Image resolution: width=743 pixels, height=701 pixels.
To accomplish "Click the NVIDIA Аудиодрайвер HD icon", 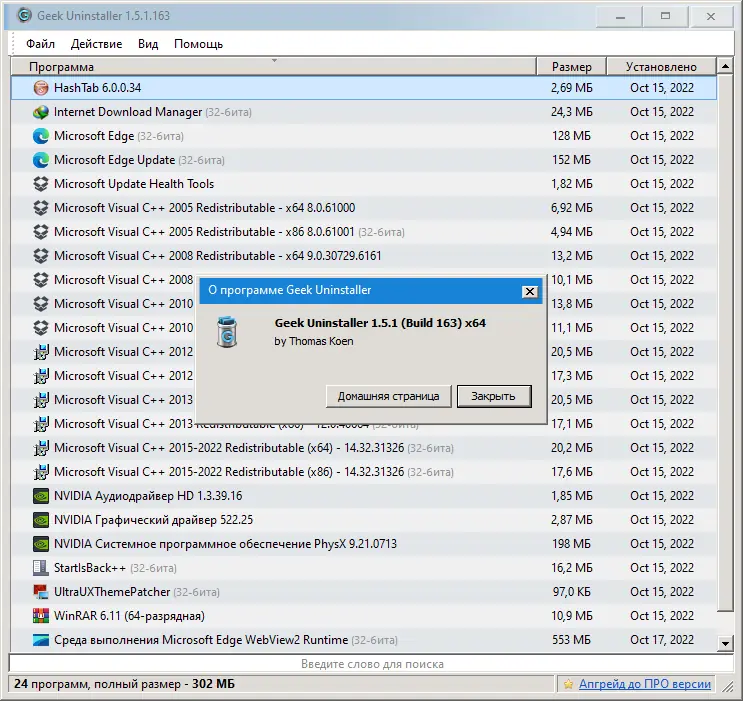I will pos(41,496).
